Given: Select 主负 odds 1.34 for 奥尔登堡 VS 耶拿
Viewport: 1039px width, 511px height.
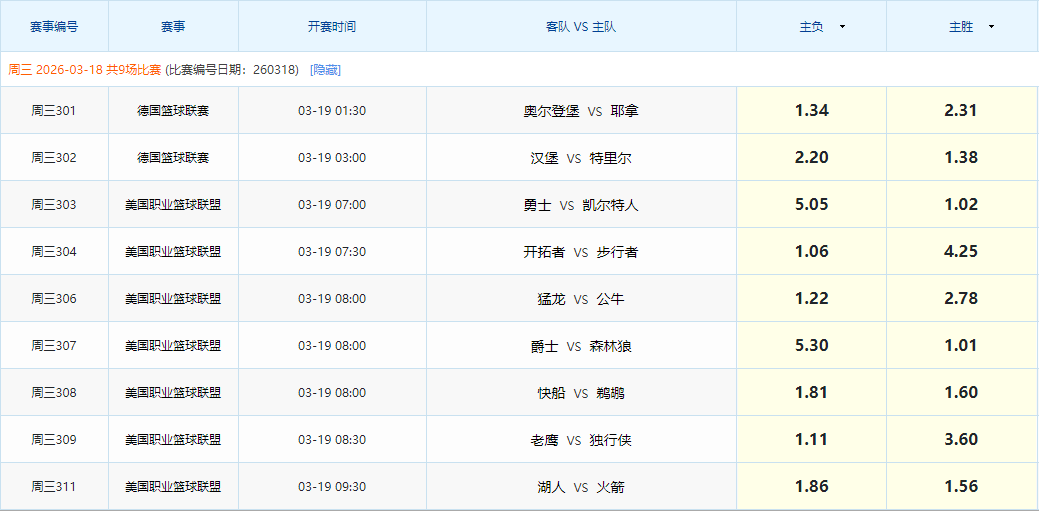Looking at the screenshot, I should coord(812,111).
